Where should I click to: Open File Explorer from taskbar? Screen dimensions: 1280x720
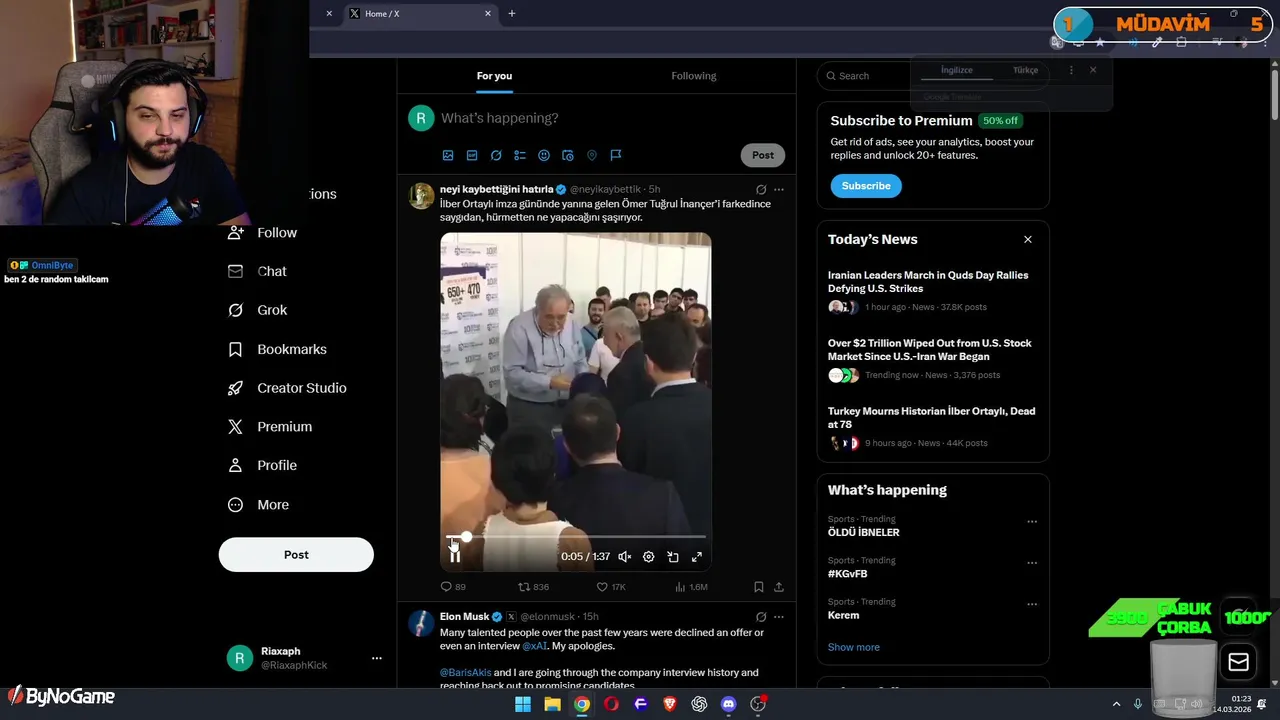point(552,704)
